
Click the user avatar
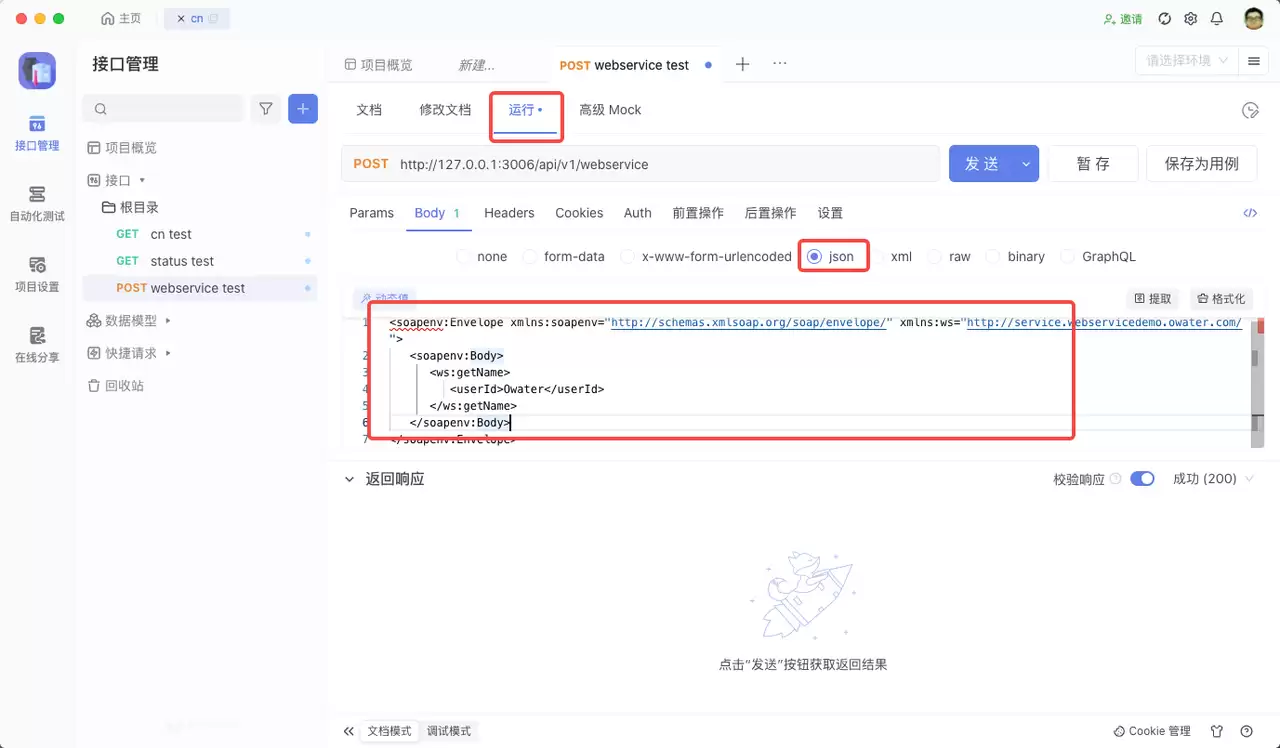click(1254, 18)
